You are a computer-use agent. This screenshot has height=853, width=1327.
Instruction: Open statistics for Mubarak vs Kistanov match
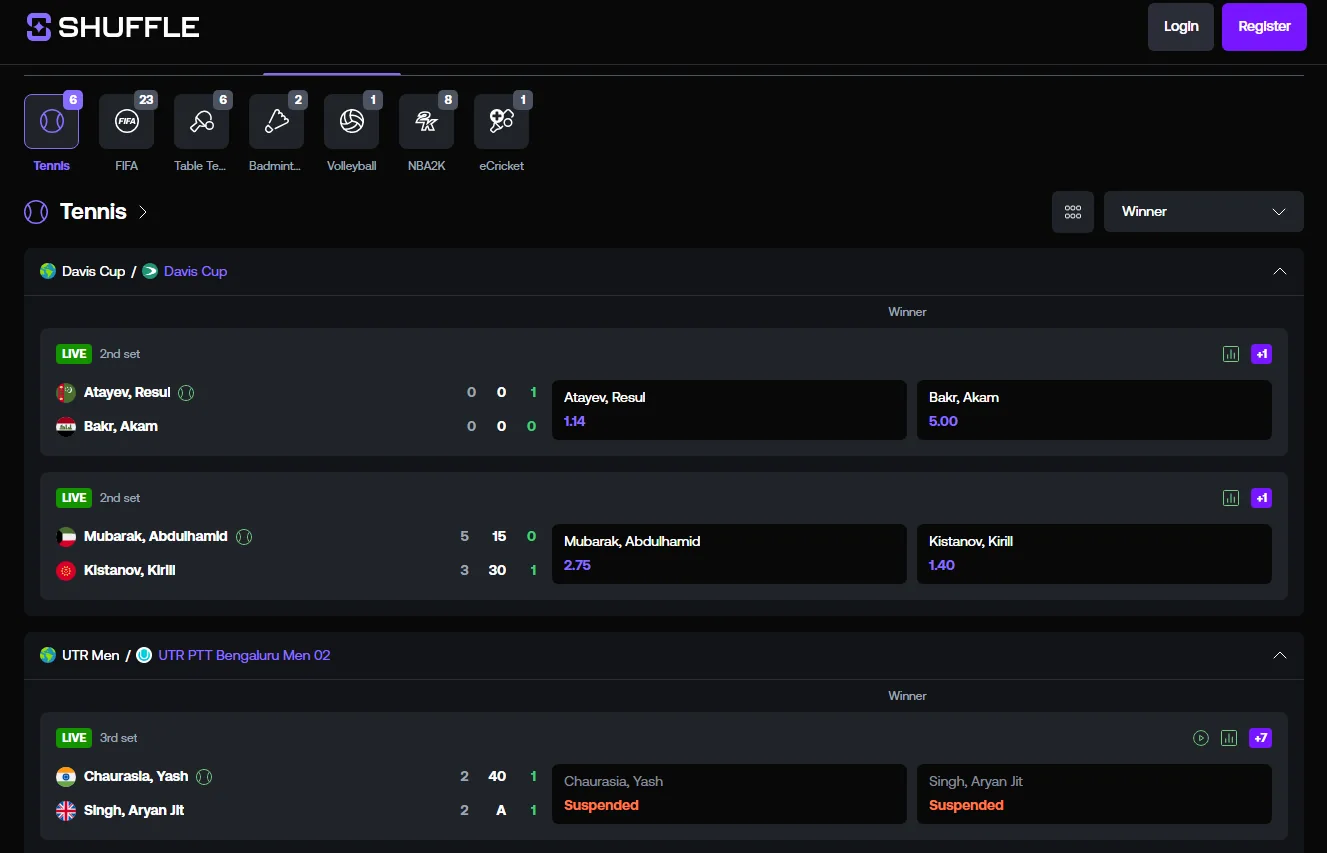(1231, 498)
